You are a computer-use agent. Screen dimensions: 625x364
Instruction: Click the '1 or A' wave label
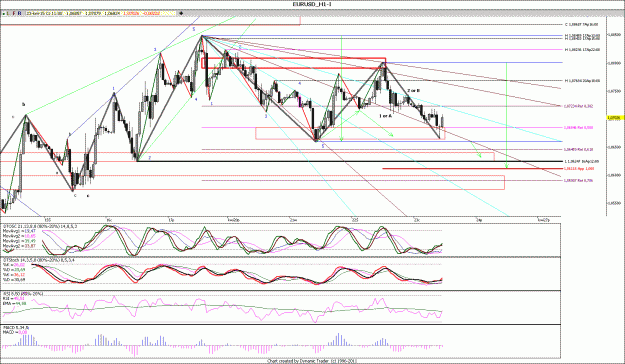point(385,116)
